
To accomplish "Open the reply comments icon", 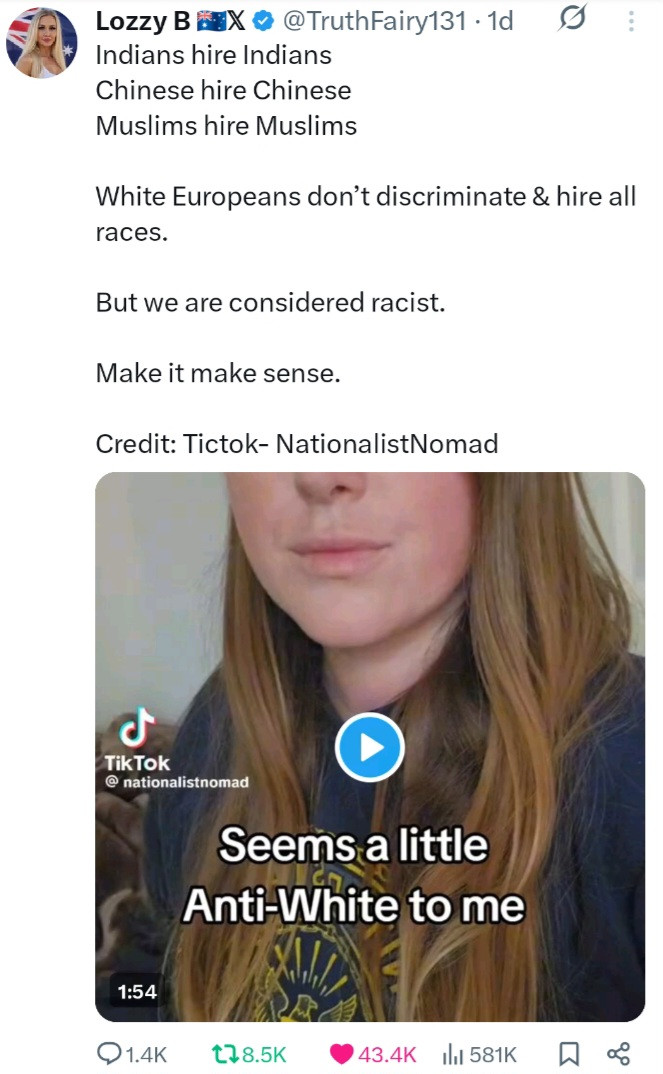I will 110,1053.
